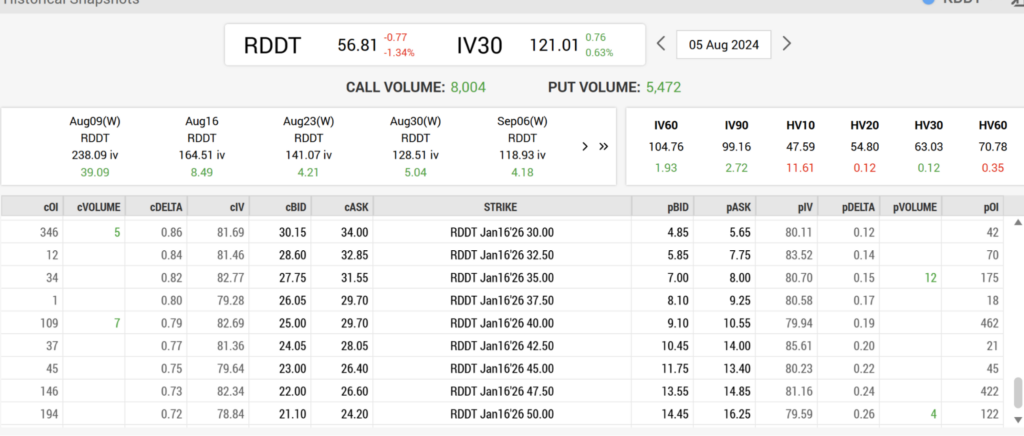This screenshot has width=1024, height=436.
Task: Select the Aug09(W) expiration
Action: (x=95, y=147)
